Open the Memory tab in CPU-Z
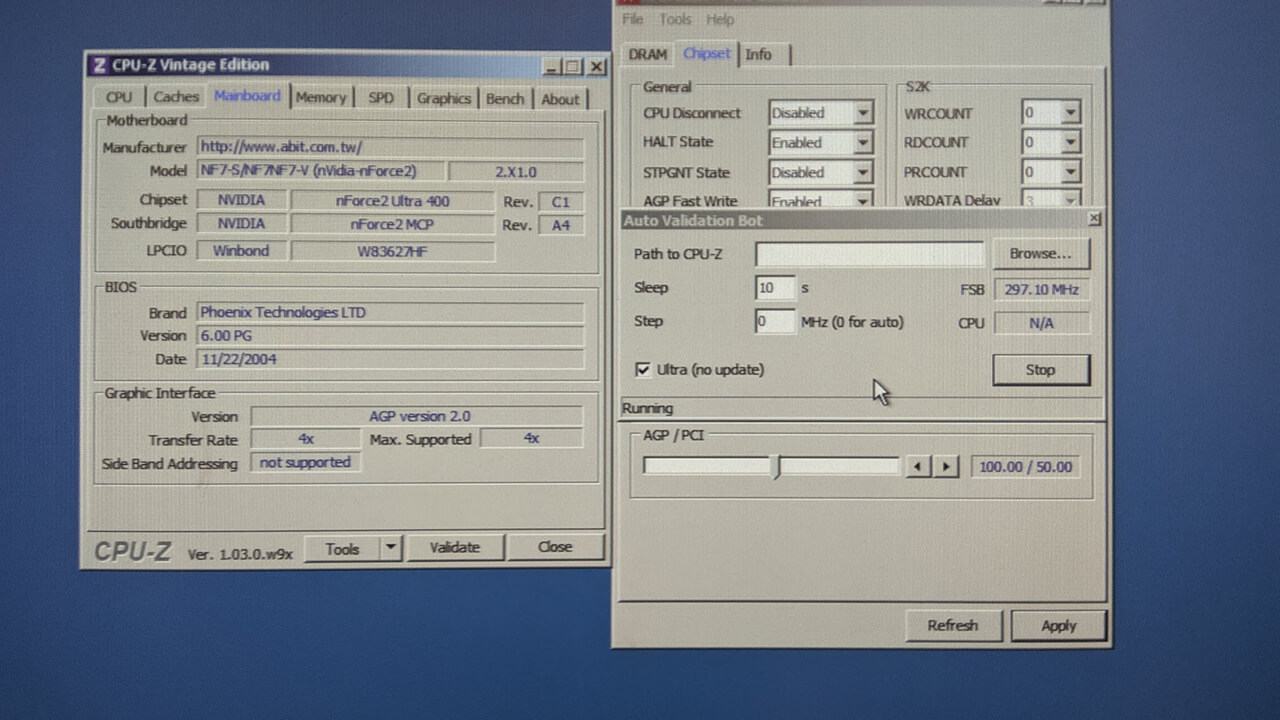Viewport: 1280px width, 720px height. click(x=321, y=97)
